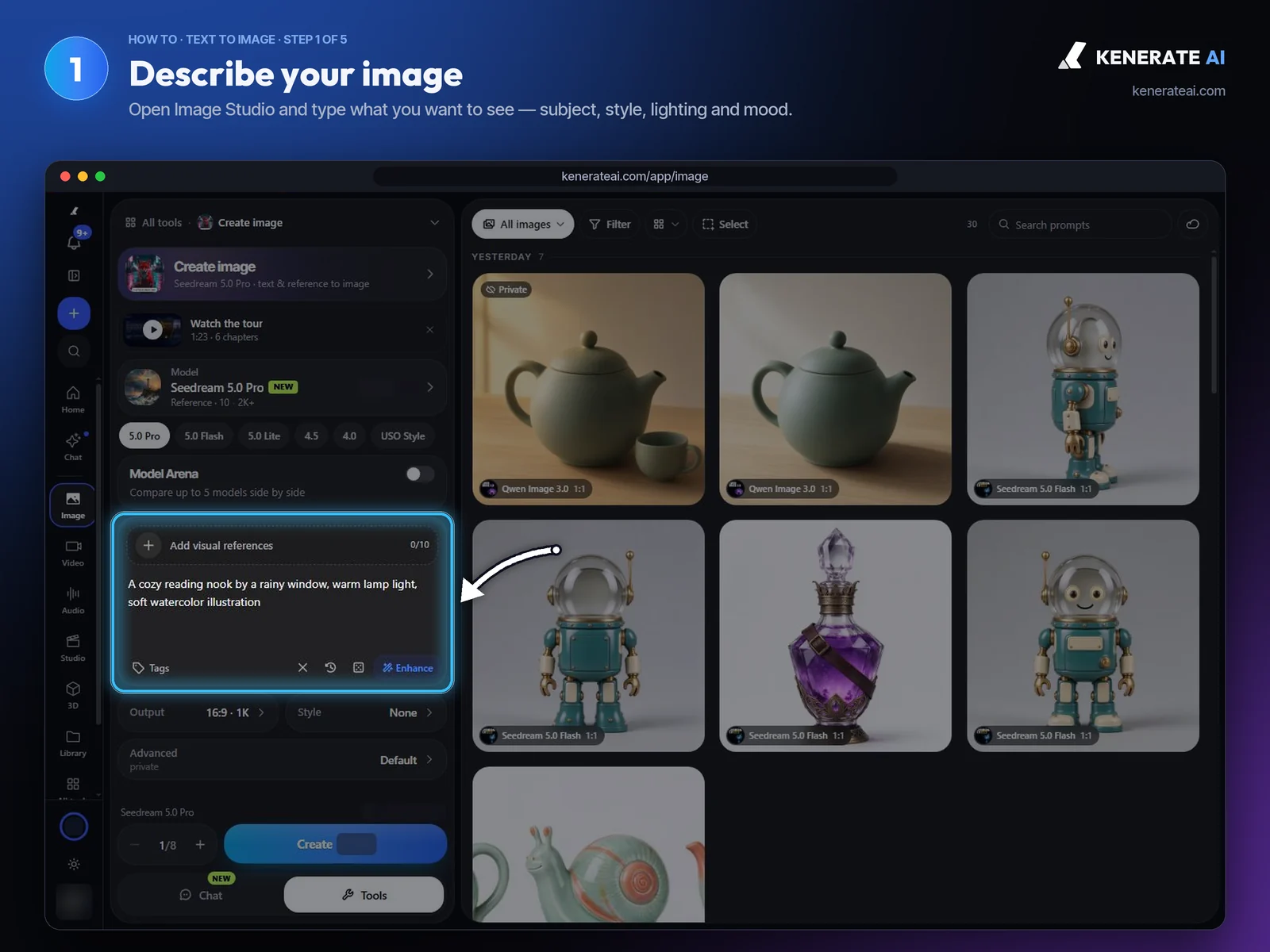
Task: Click the sun theme icon in sidebar
Action: 74,864
